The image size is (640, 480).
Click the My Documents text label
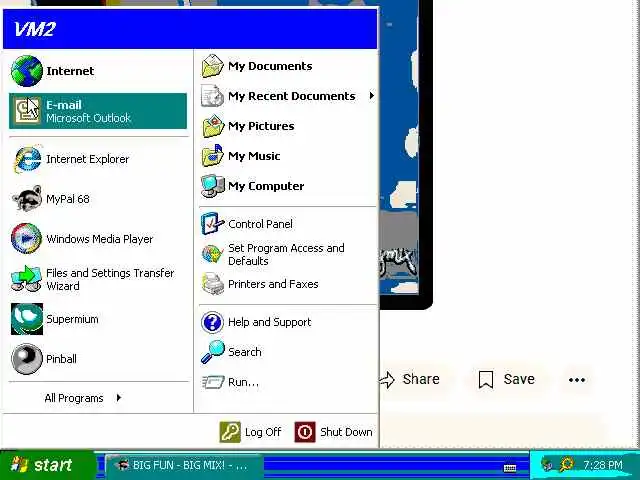pyautogui.click(x=270, y=66)
